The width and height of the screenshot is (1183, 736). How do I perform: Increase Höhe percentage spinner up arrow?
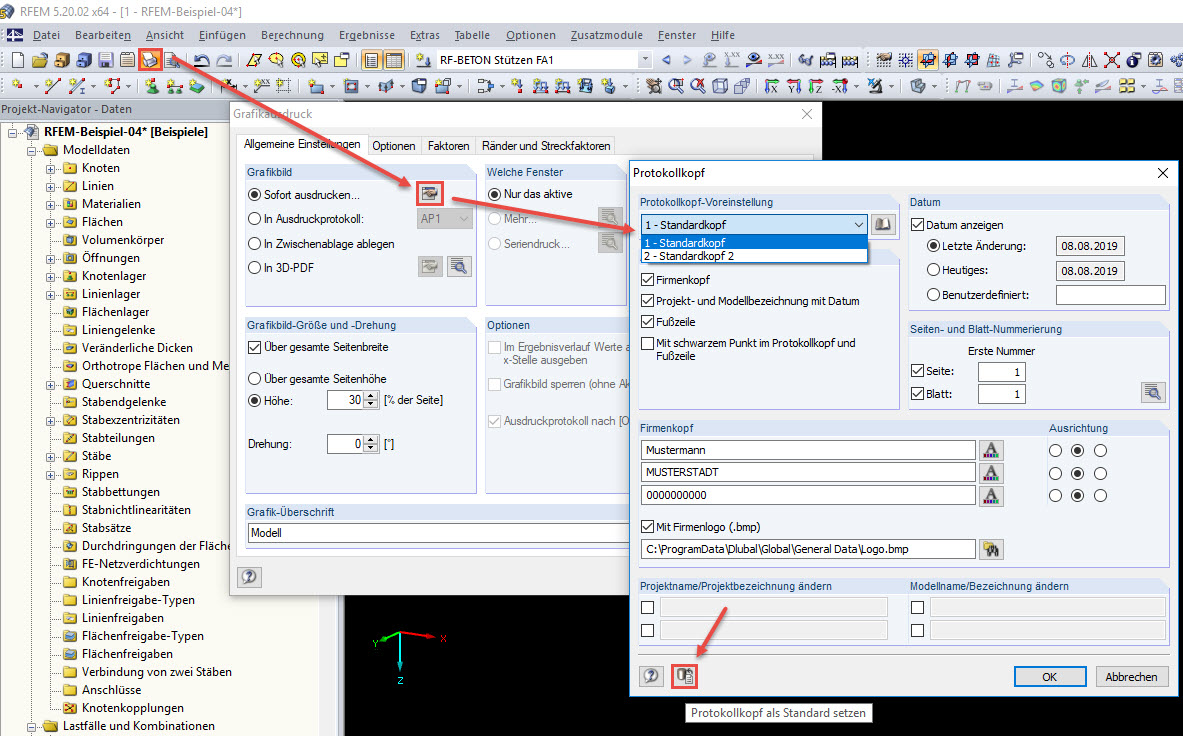tap(370, 396)
